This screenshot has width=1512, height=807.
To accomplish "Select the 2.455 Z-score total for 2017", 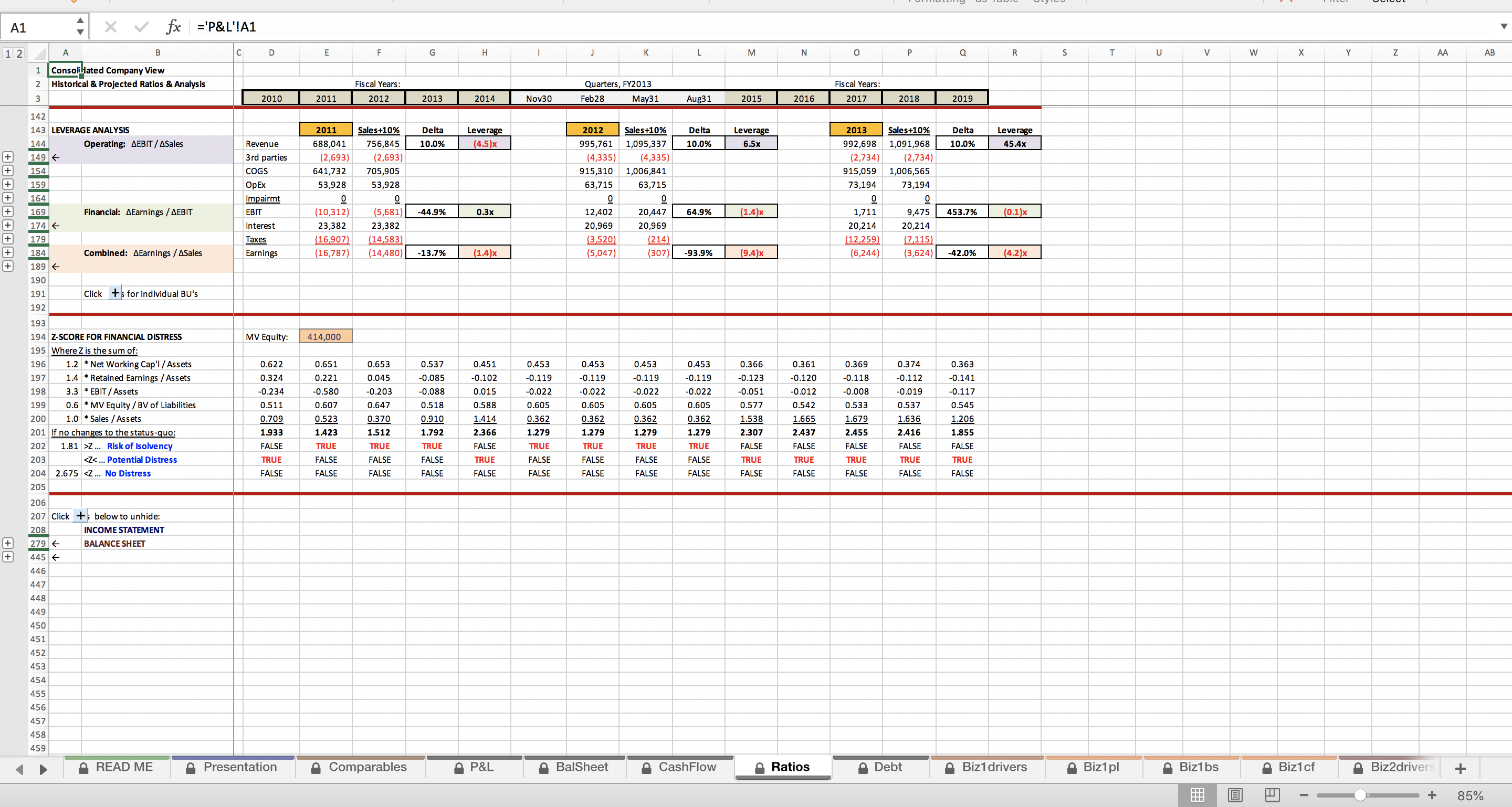I will pyautogui.click(x=856, y=432).
